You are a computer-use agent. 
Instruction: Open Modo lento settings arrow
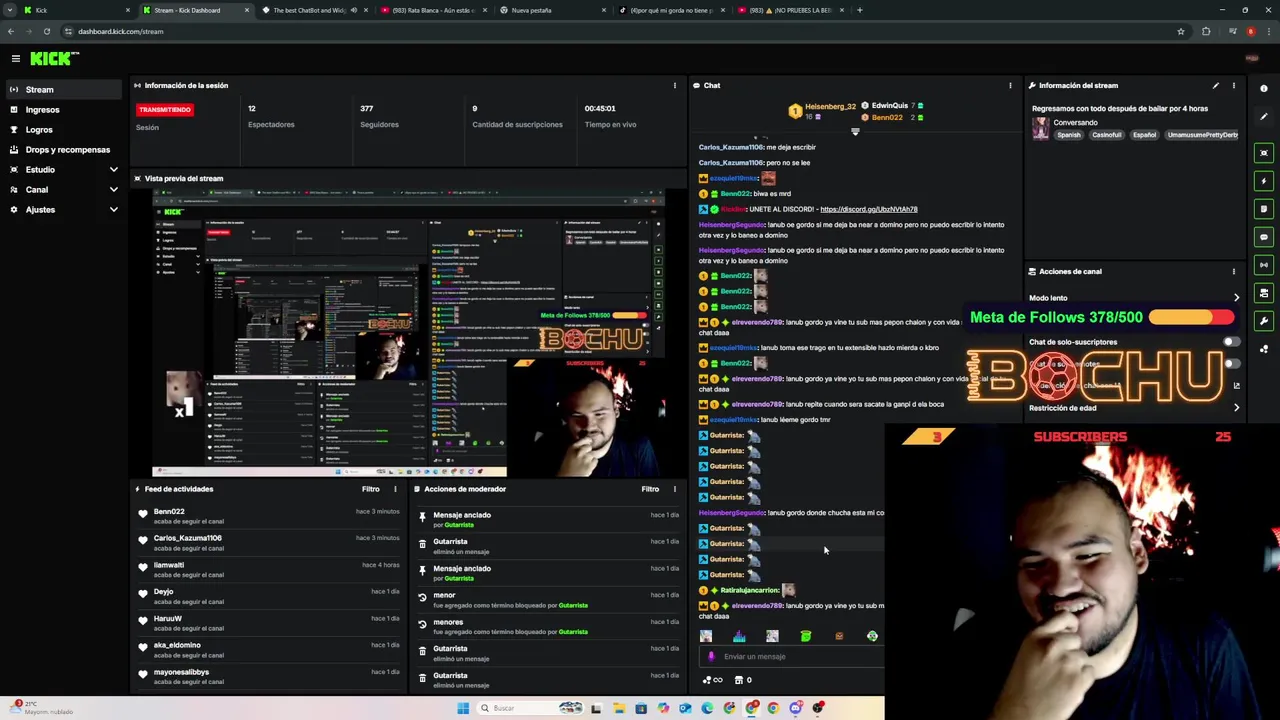point(1236,298)
